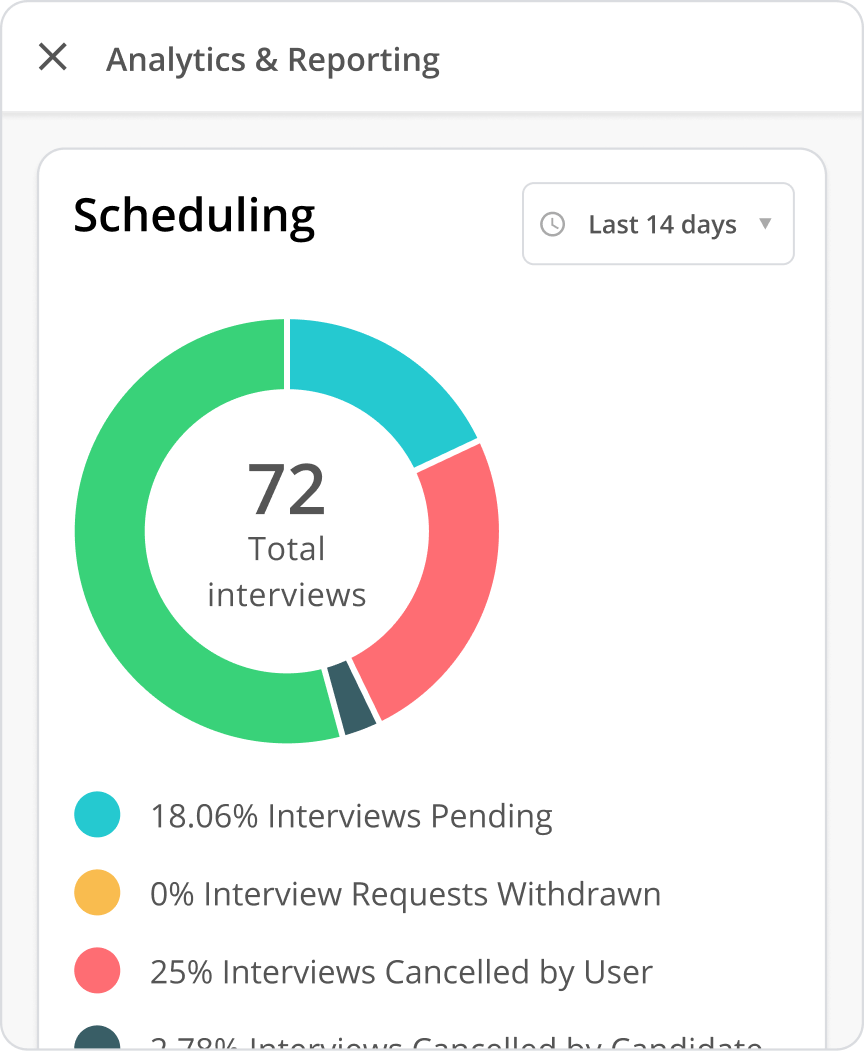
Task: Toggle the Interviews Cancelled by User legend entry
Action: [x=400, y=971]
